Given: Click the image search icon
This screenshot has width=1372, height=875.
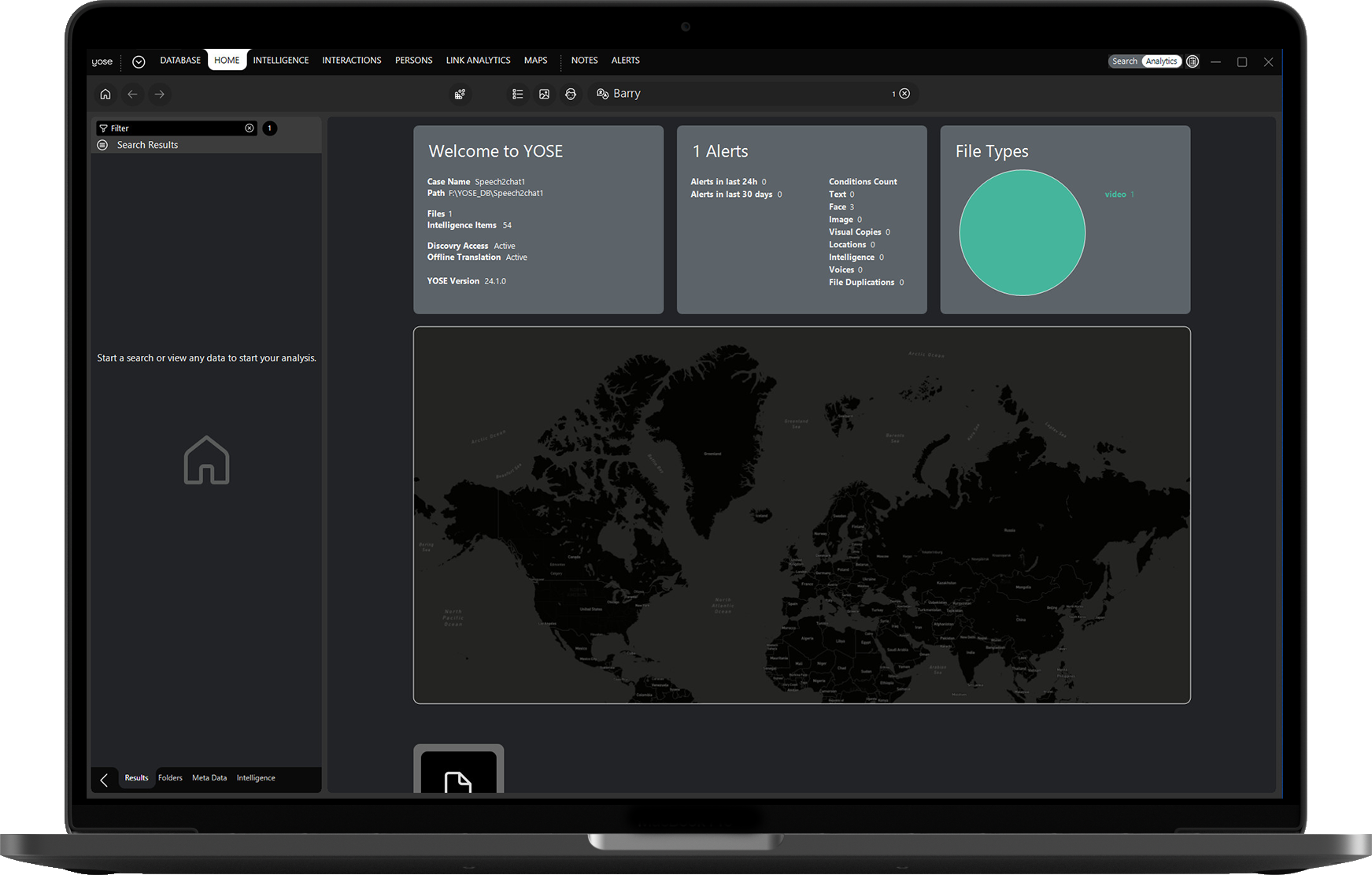Looking at the screenshot, I should [x=544, y=95].
